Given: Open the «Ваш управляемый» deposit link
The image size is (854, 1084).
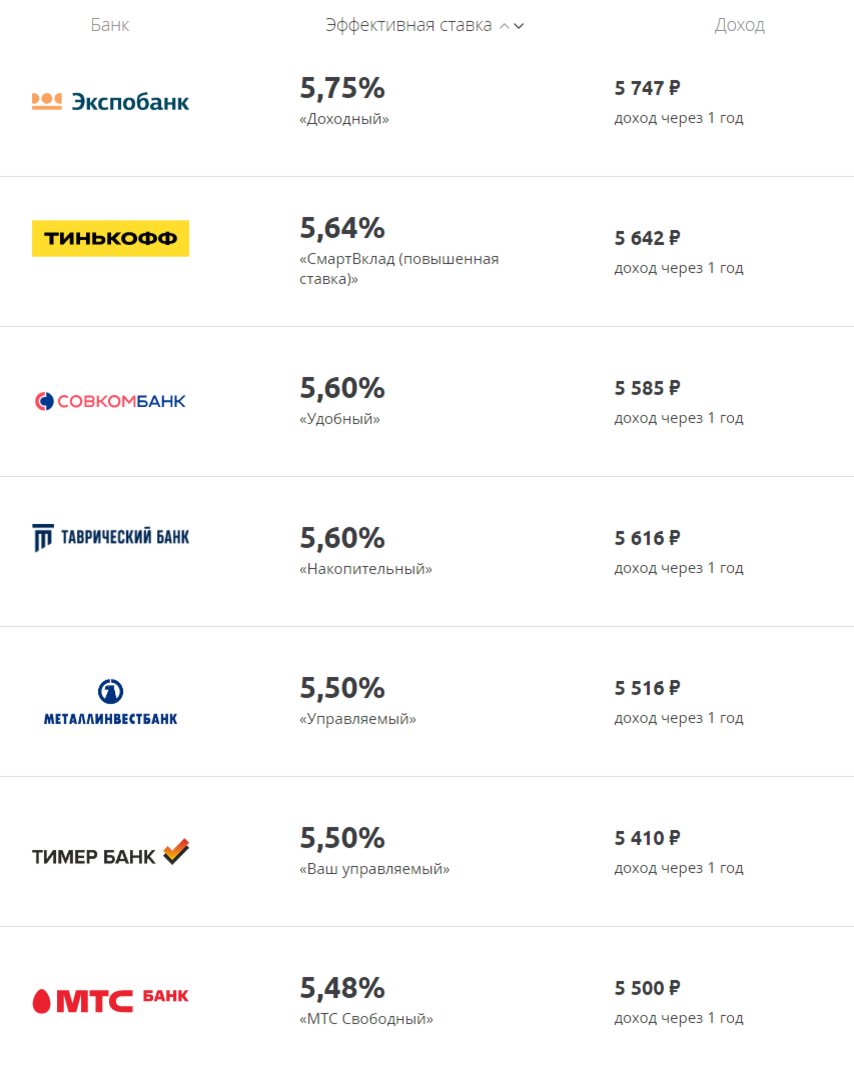Looking at the screenshot, I should pos(374,869).
